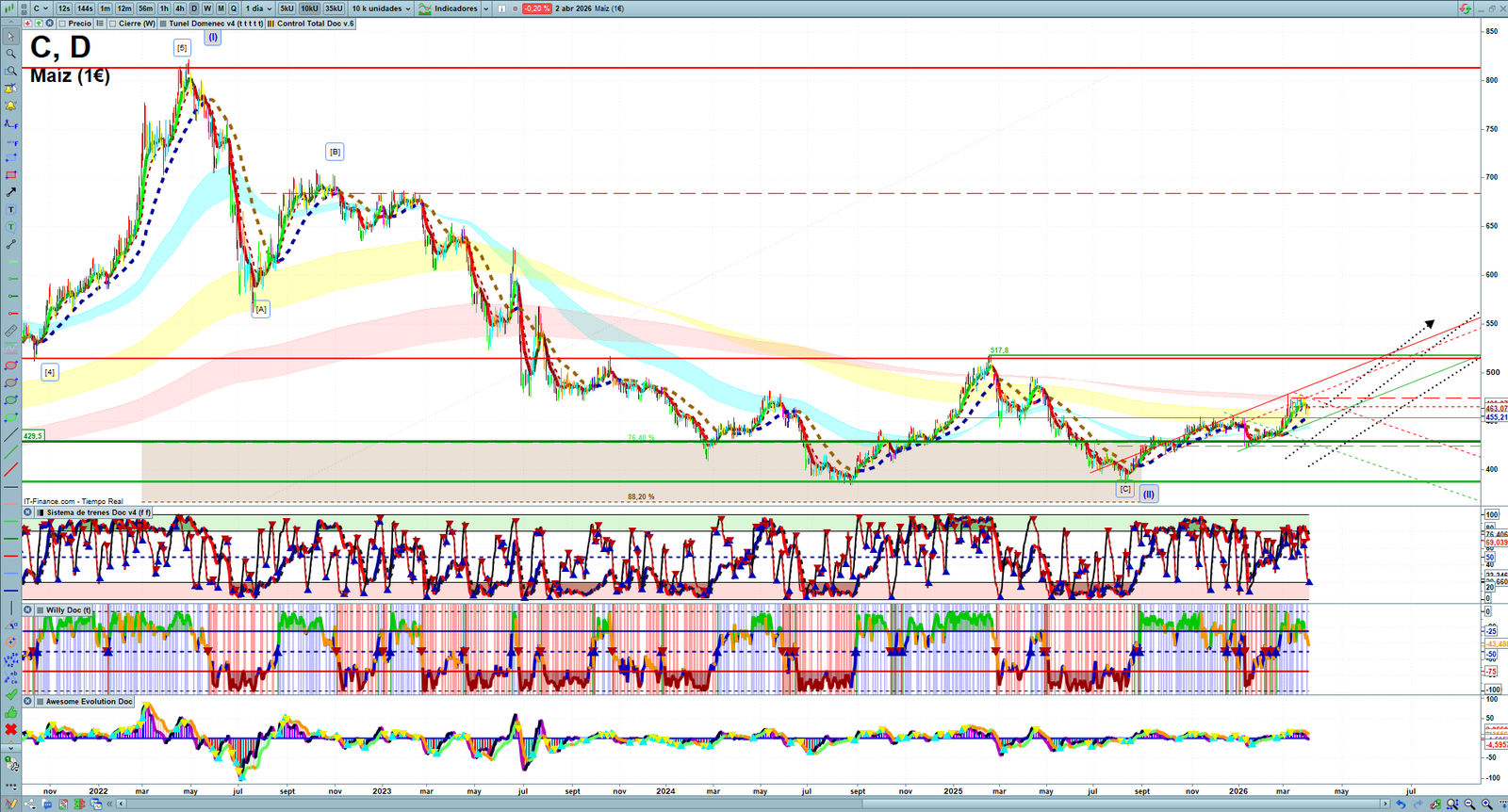Select the red rectangle drawing tool

tap(11, 175)
